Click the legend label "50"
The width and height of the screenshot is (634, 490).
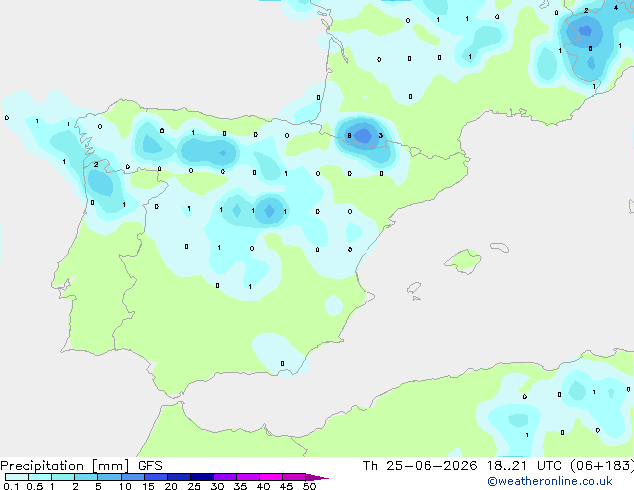pos(309,486)
